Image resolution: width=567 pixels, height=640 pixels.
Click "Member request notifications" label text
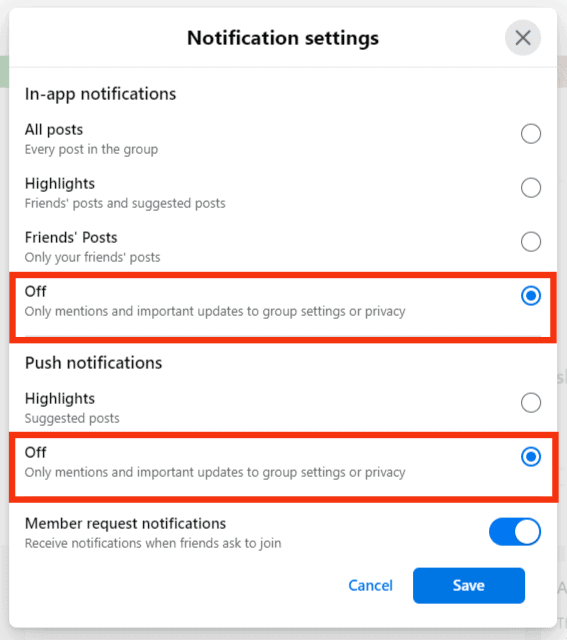(125, 524)
